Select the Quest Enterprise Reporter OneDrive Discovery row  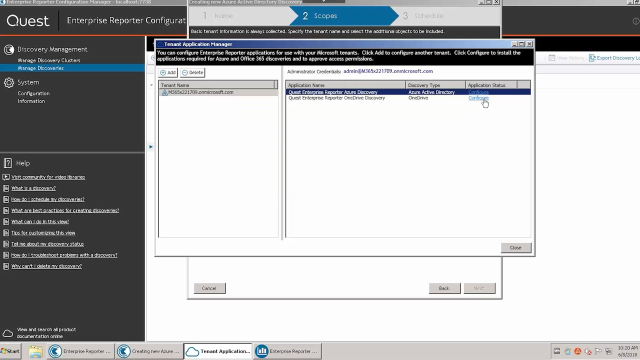point(408,98)
